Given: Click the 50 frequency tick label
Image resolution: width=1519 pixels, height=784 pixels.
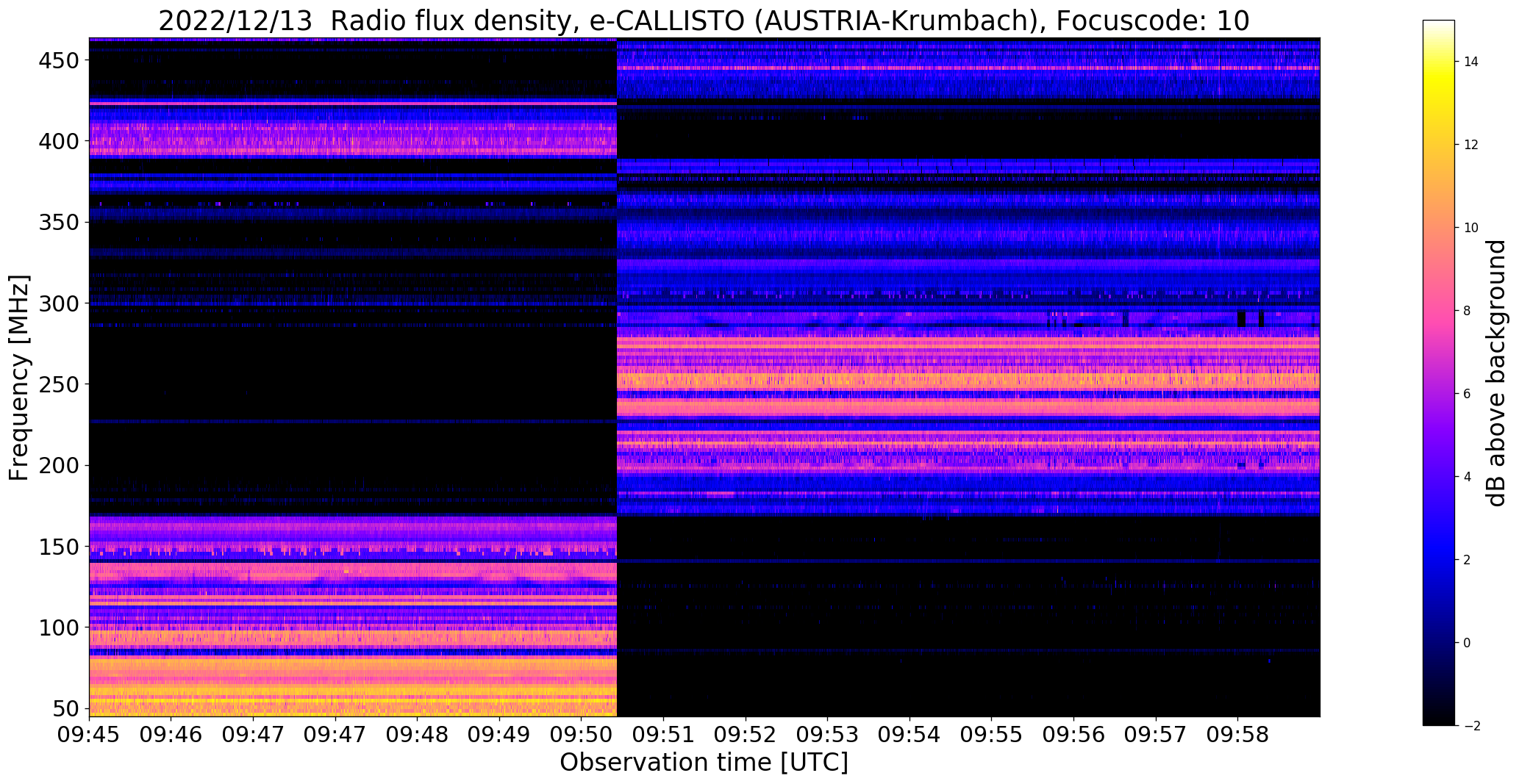Looking at the screenshot, I should 65,708.
